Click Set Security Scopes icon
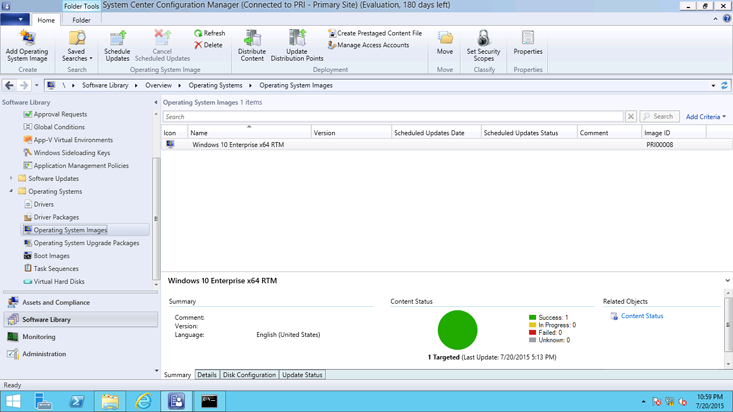This screenshot has width=733, height=412. pos(483,44)
